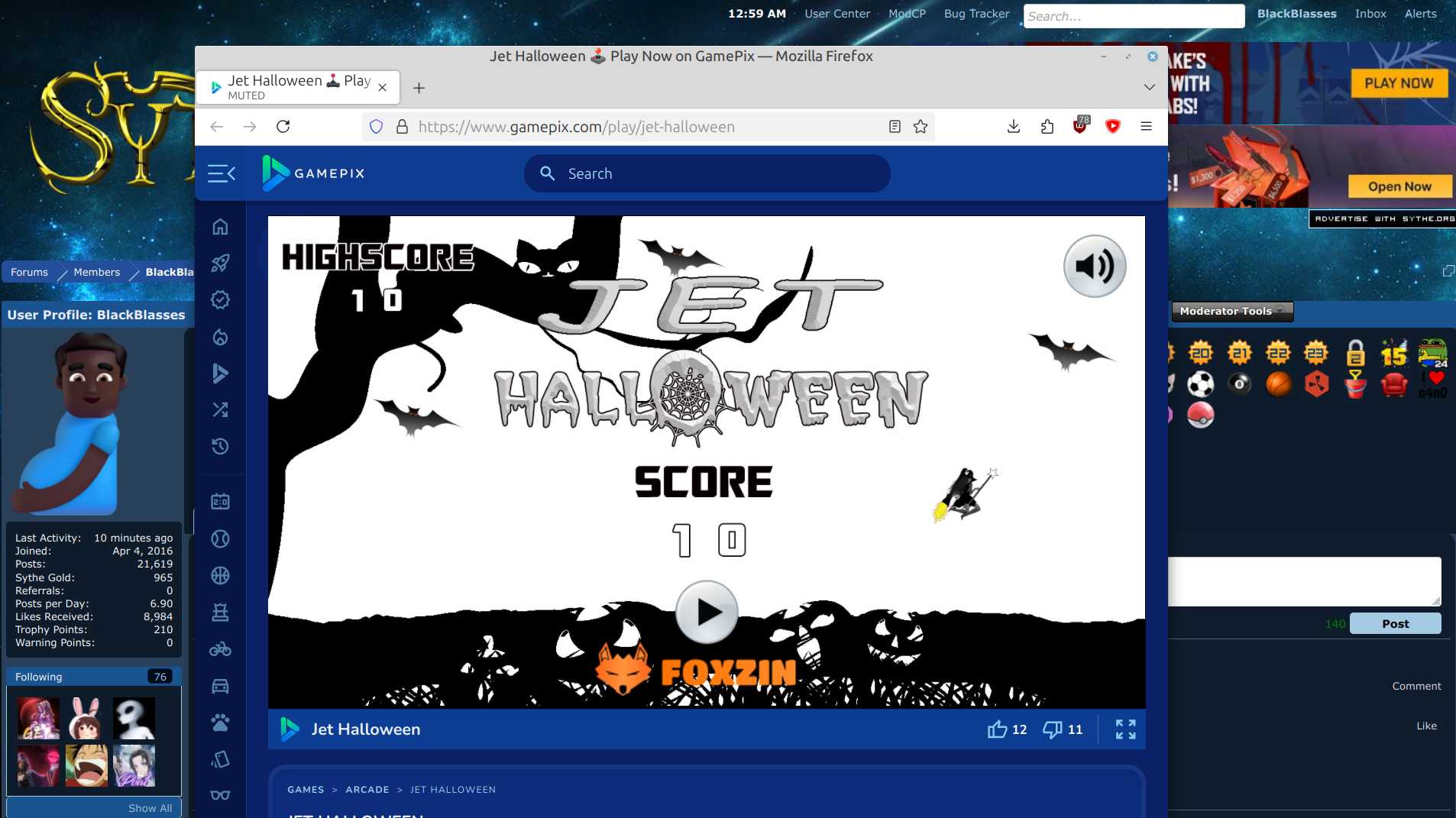This screenshot has width=1456, height=818.
Task: Click the profile post message text area
Action: (1304, 581)
